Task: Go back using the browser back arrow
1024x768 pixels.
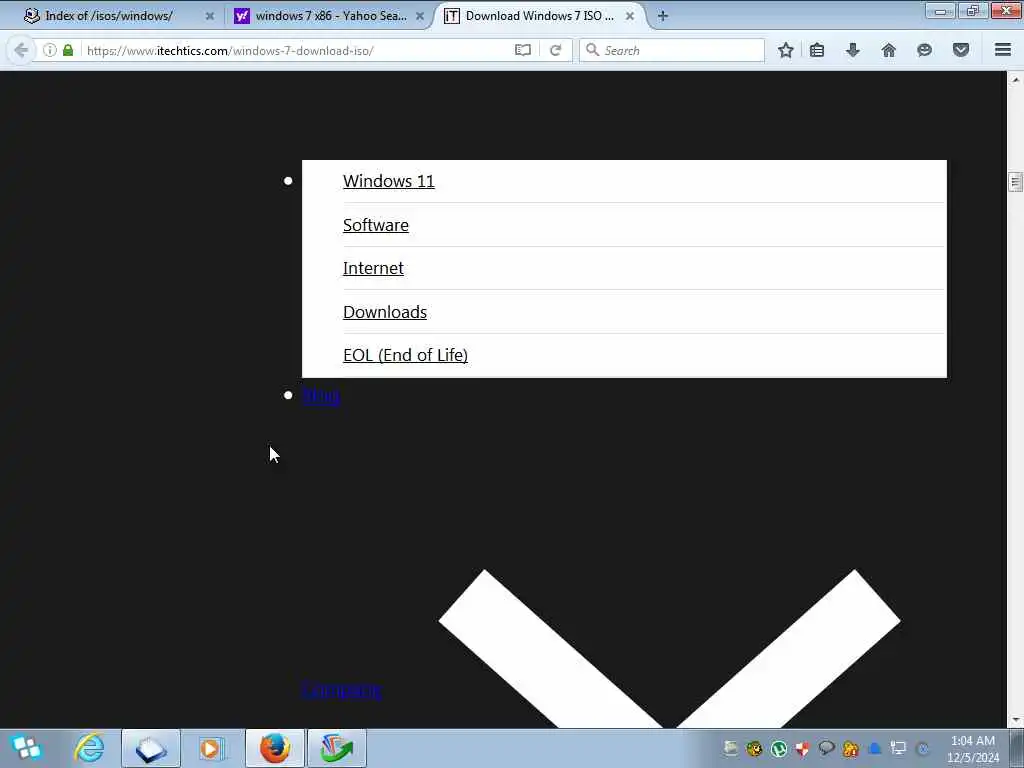Action: coord(21,50)
